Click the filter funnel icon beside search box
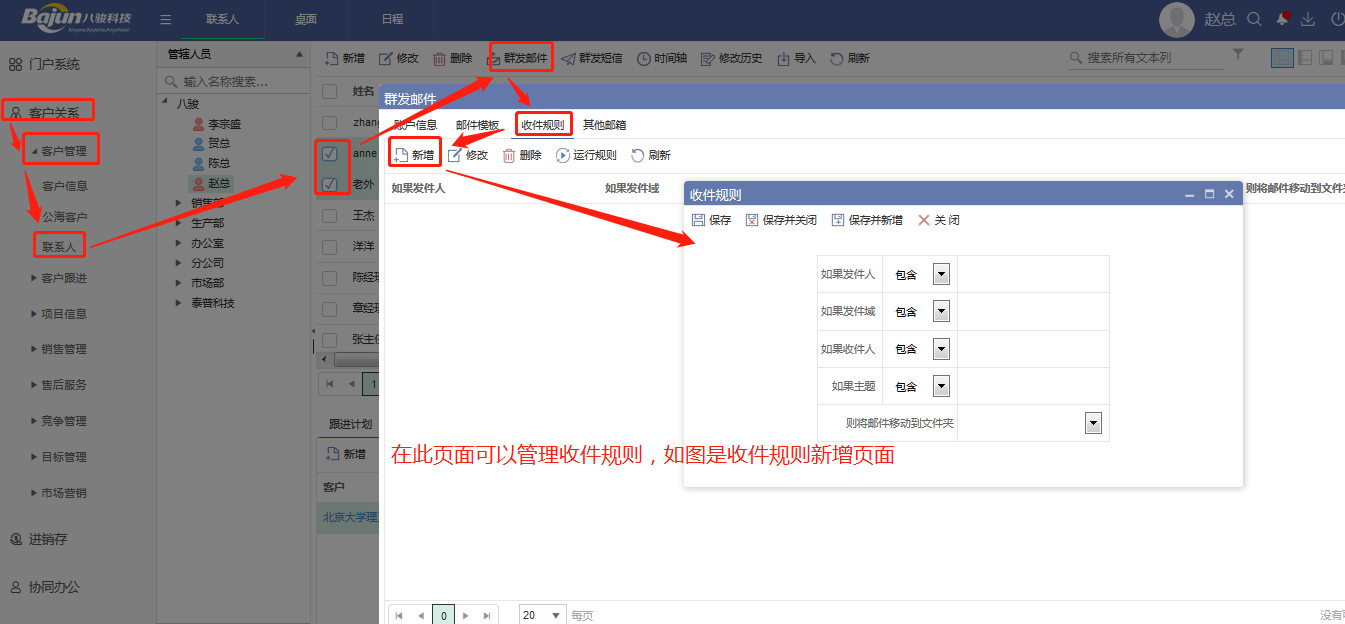This screenshot has height=624, width=1345. pos(1238,55)
